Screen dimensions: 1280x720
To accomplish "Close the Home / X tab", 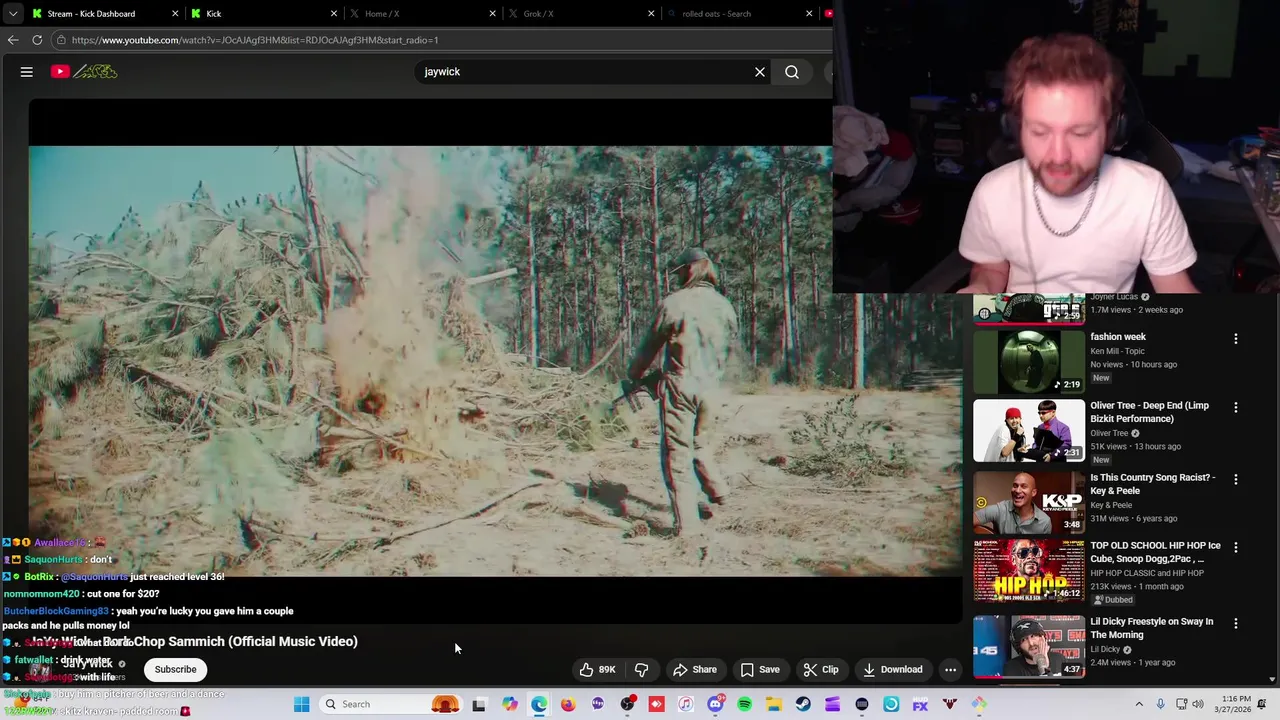I will coord(492,14).
